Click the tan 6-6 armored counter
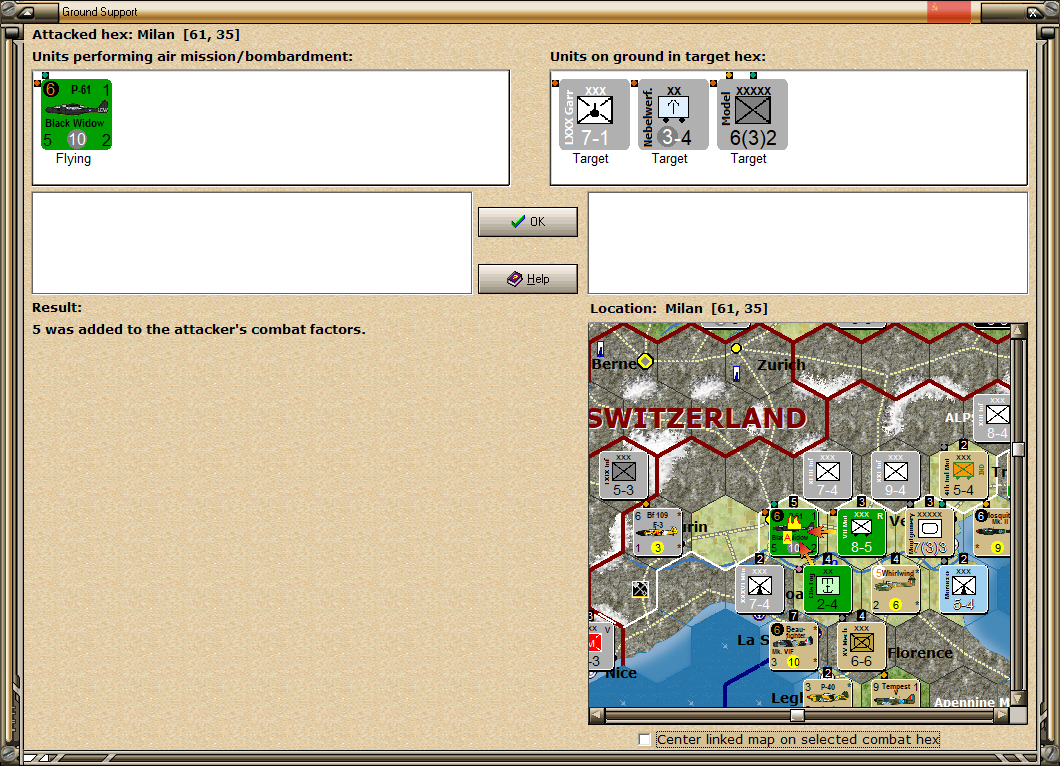 861,646
